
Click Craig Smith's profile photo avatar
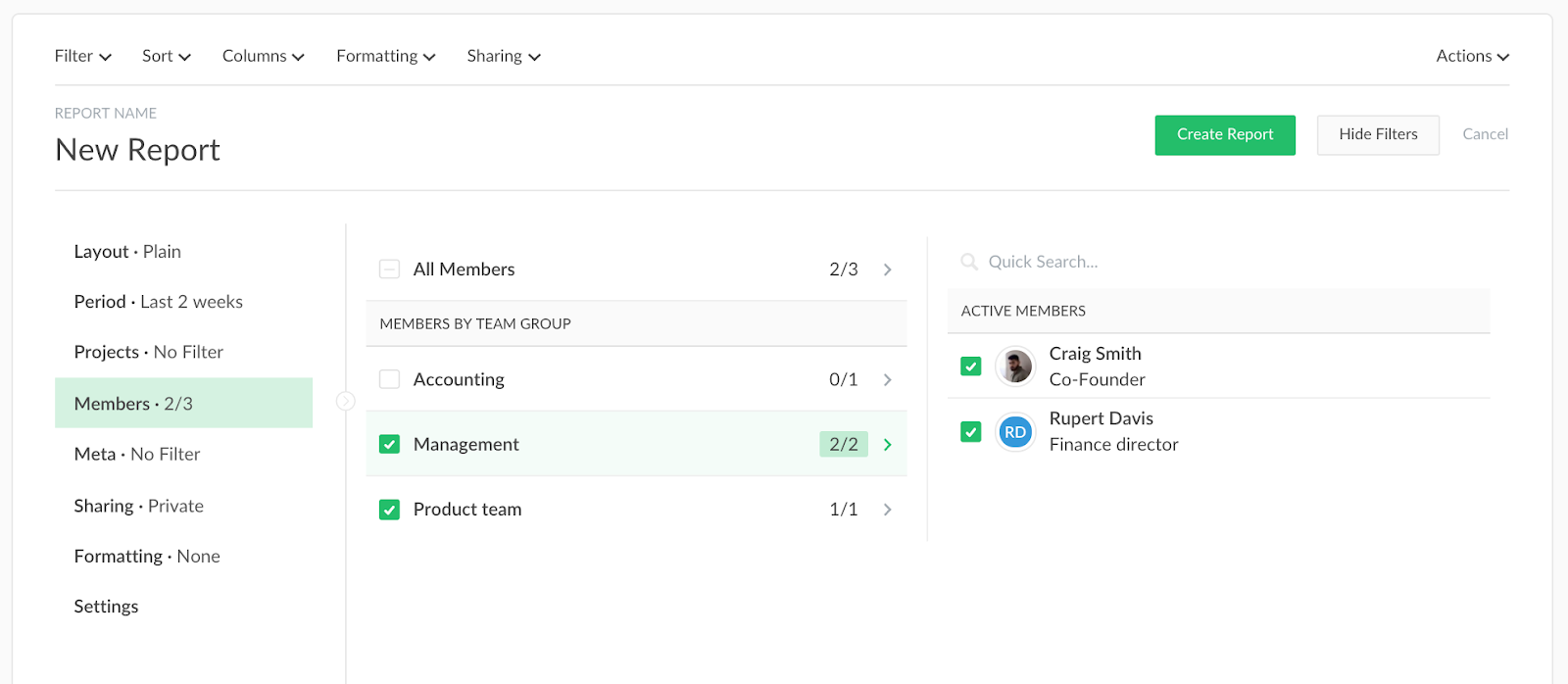tap(1015, 366)
